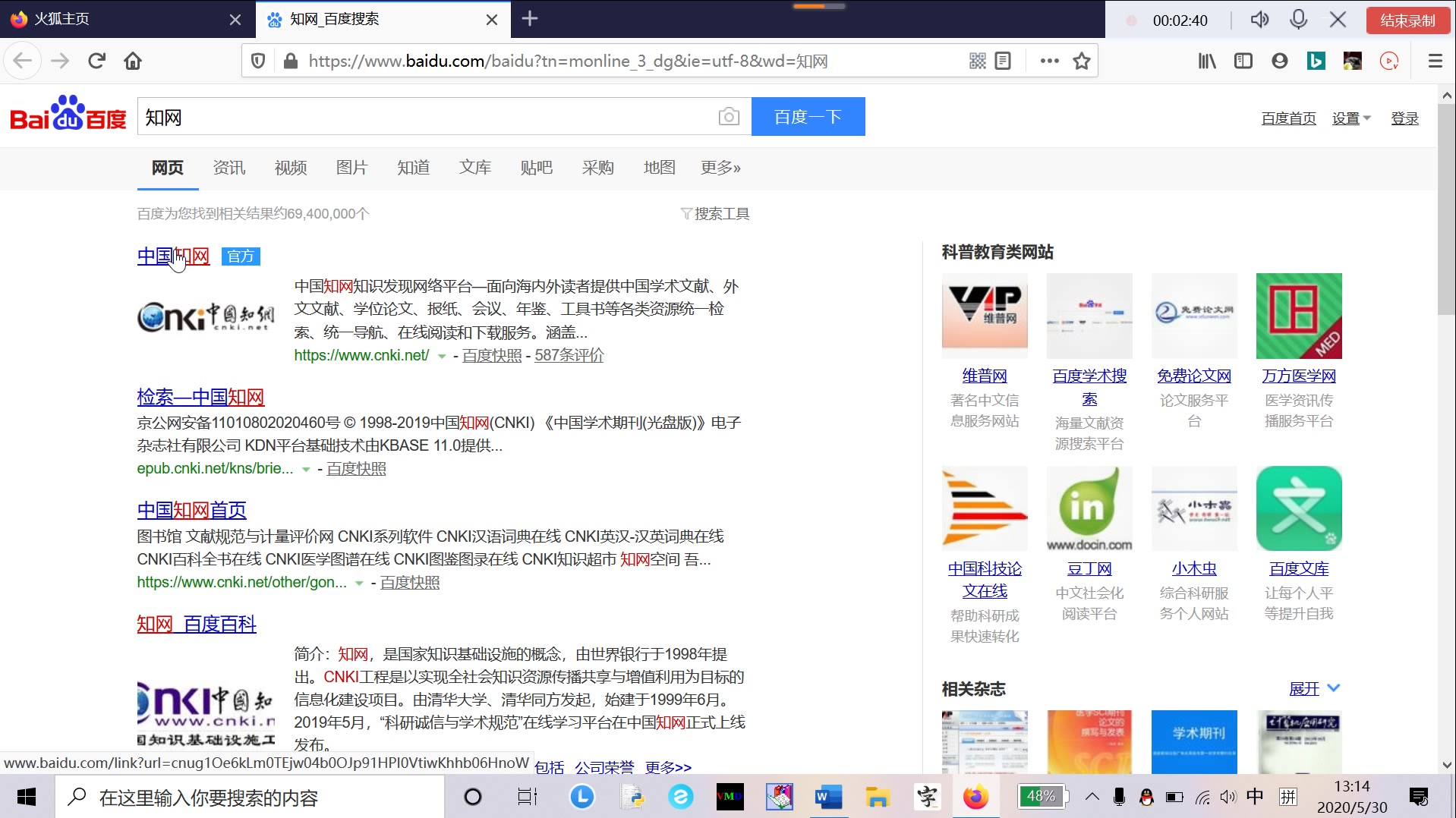This screenshot has height=818, width=1456.
Task: Click the page scrollbar down arrow
Action: pyautogui.click(x=1446, y=765)
